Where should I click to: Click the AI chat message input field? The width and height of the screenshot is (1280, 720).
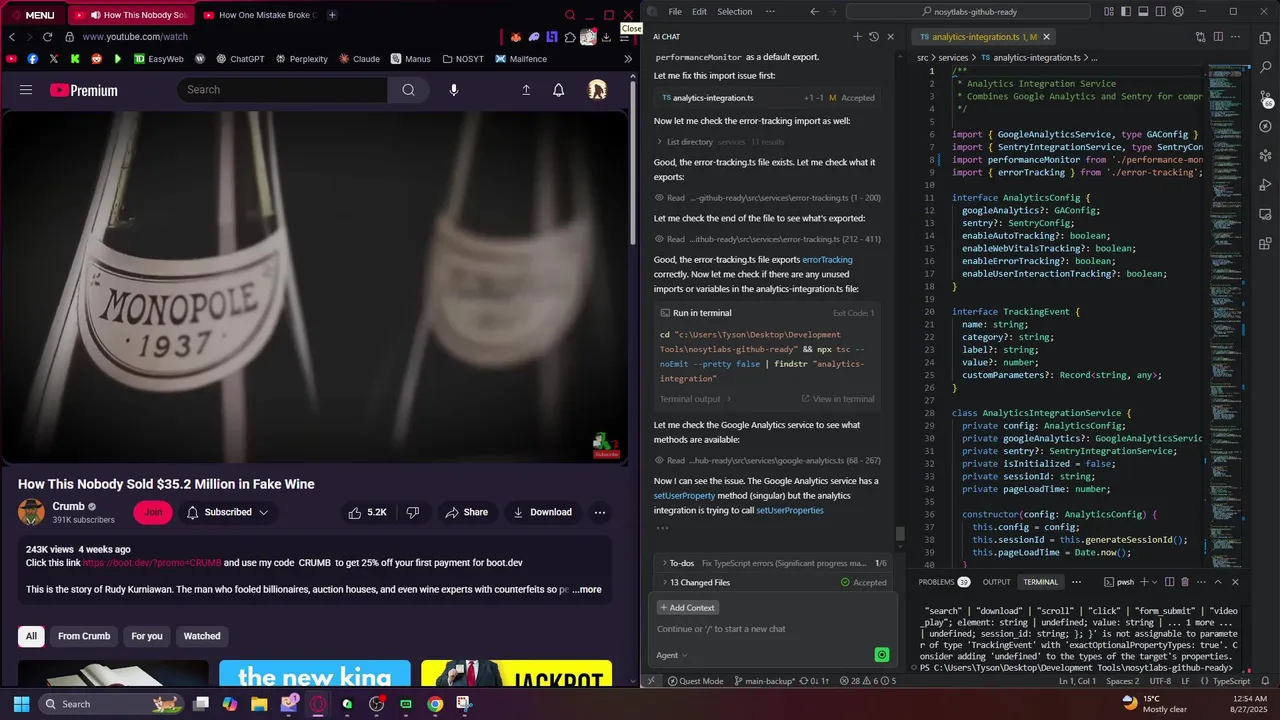click(773, 629)
